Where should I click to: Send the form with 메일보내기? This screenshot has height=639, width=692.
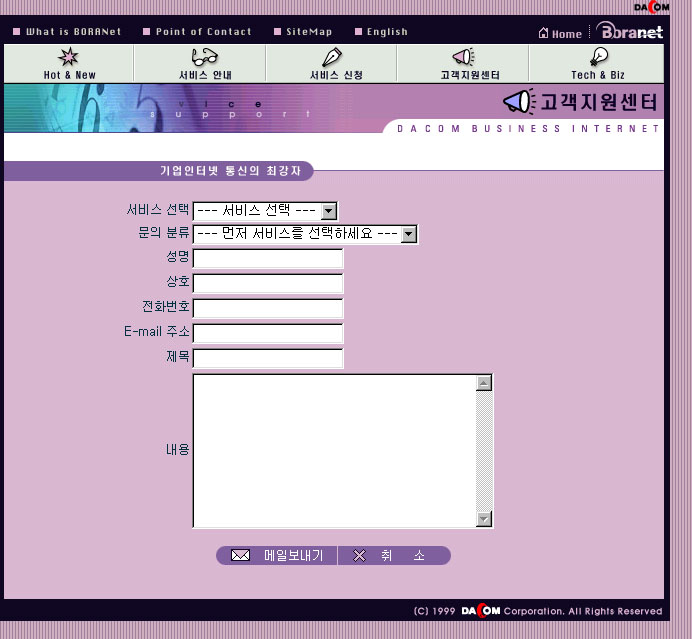click(x=277, y=555)
